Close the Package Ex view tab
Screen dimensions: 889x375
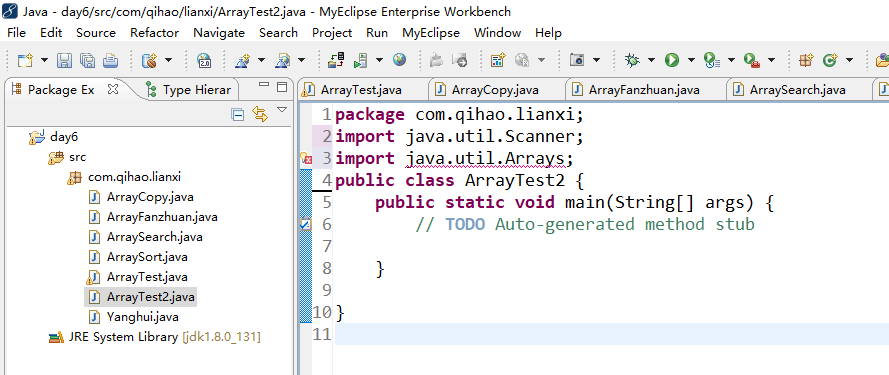pos(113,89)
